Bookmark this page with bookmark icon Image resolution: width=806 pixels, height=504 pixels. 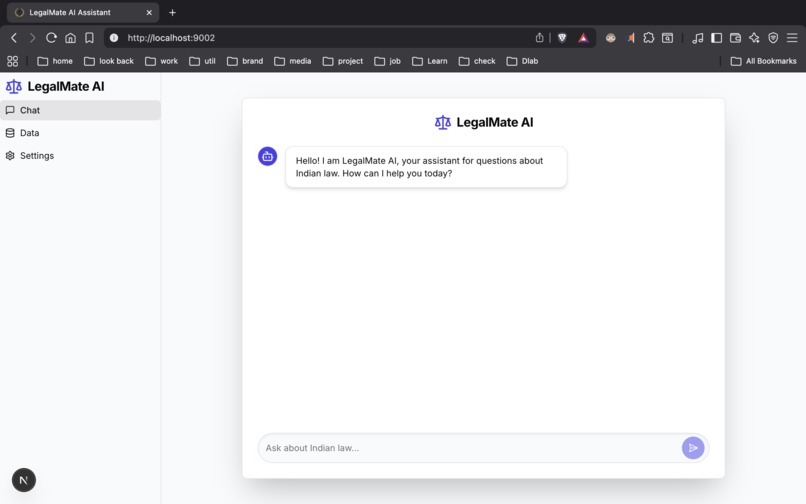pyautogui.click(x=89, y=38)
